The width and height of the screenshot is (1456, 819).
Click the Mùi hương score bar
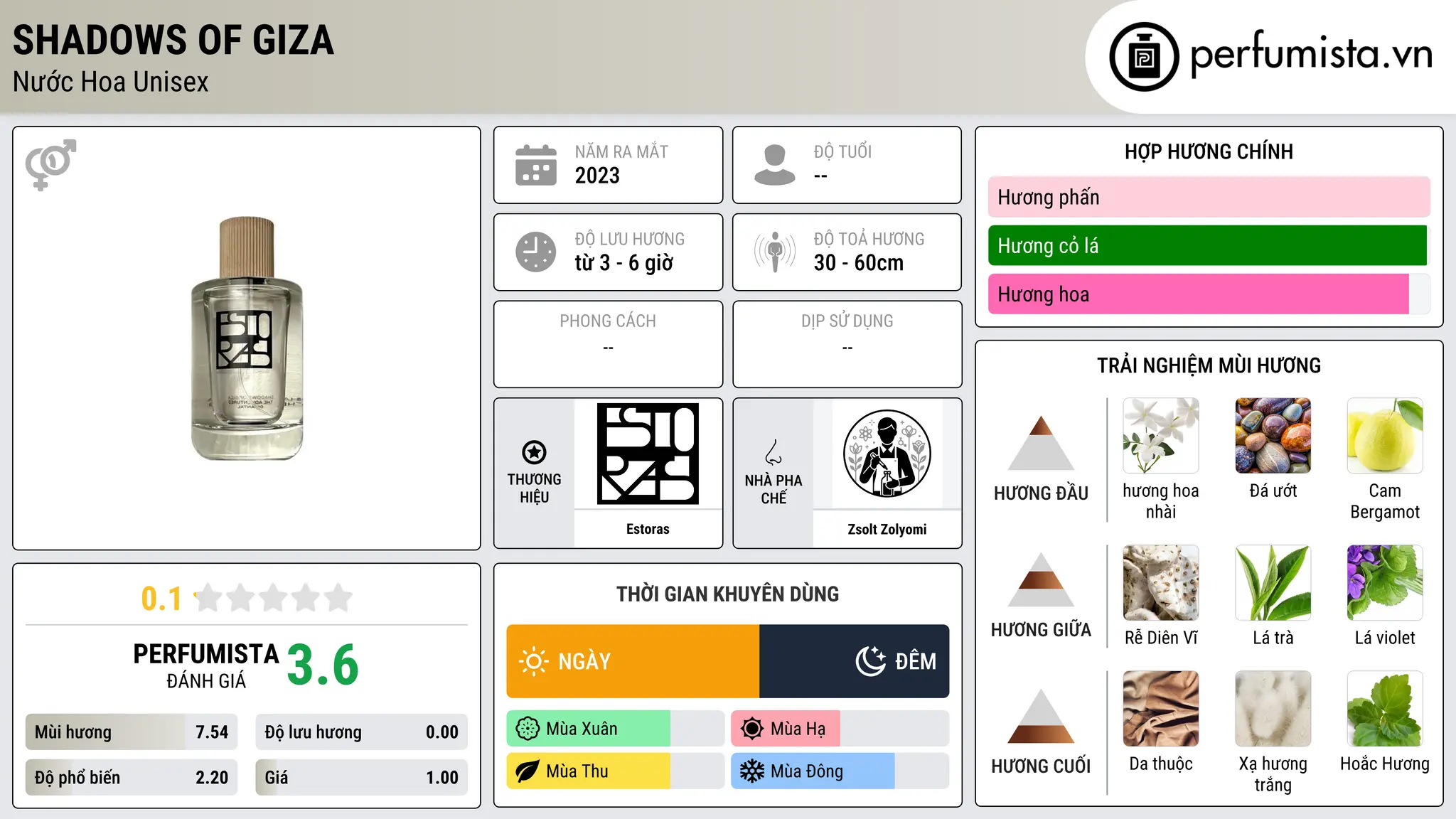pyautogui.click(x=132, y=732)
